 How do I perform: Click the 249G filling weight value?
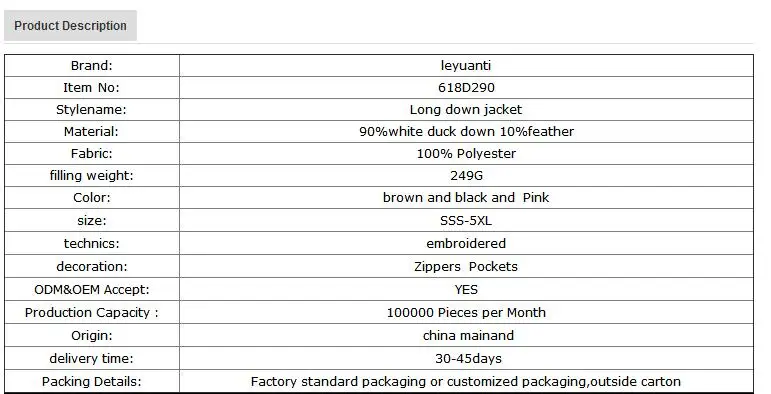(x=466, y=176)
